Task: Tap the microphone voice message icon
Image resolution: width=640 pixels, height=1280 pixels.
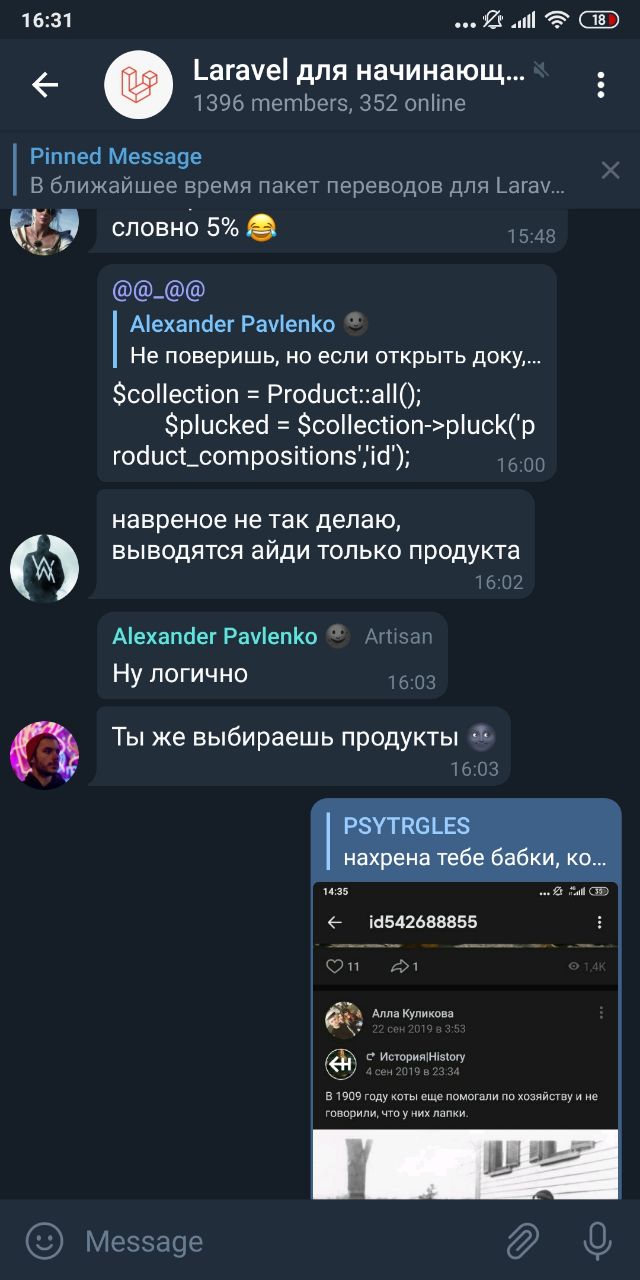Action: 597,1241
